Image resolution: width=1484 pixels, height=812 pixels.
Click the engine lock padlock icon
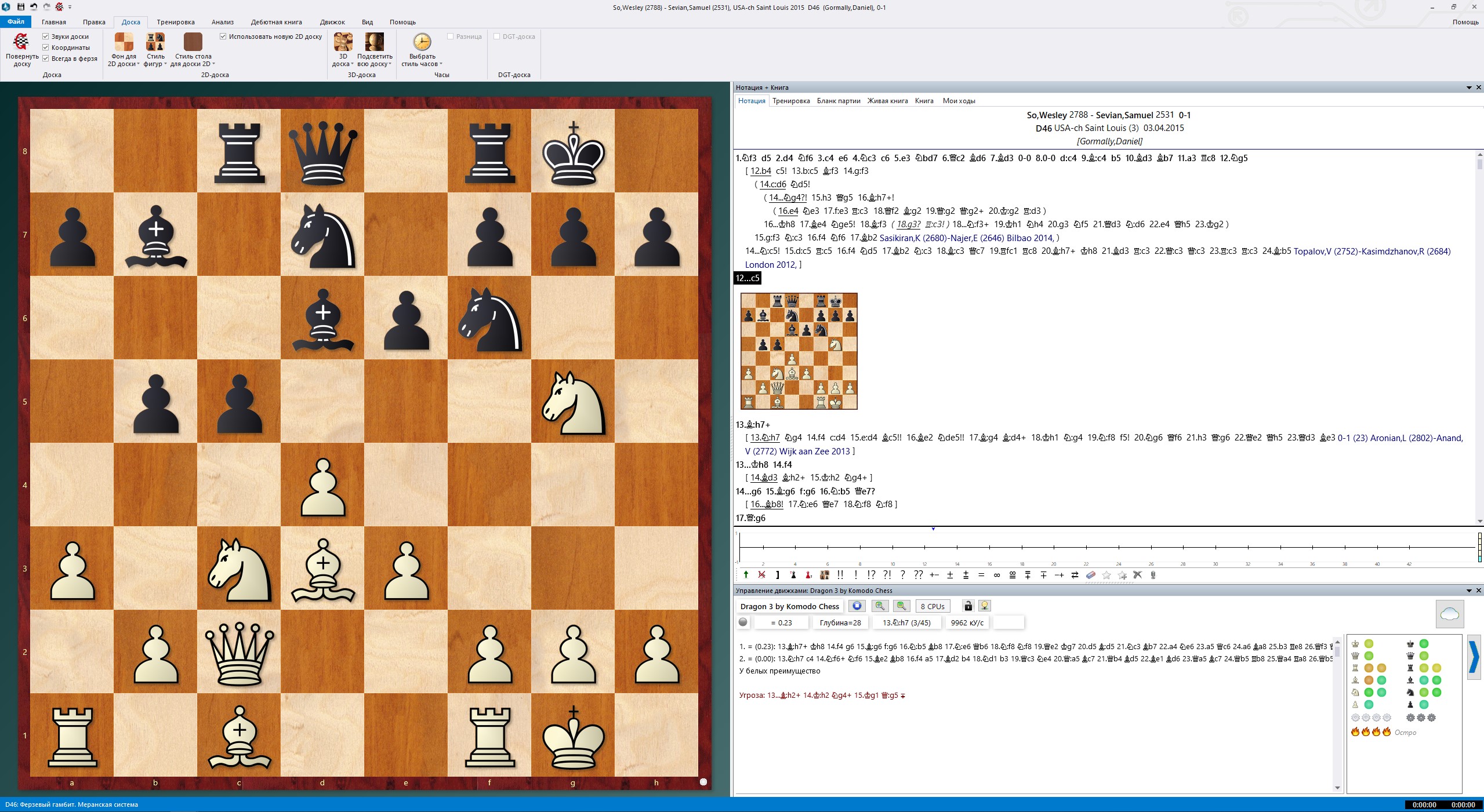pos(967,606)
